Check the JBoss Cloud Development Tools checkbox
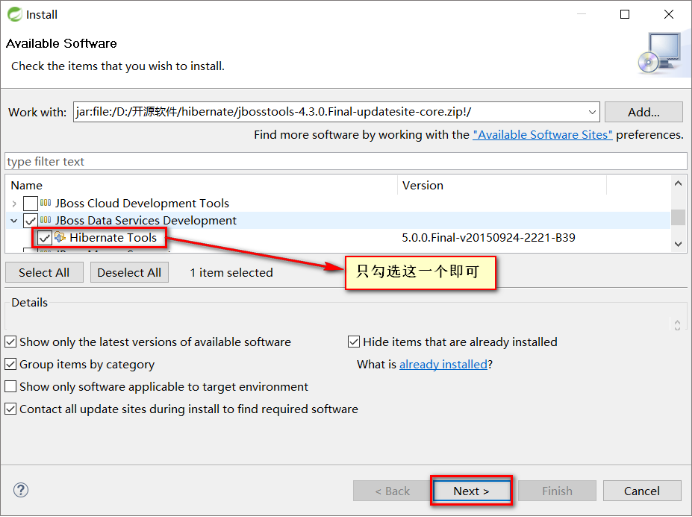 click(x=30, y=203)
